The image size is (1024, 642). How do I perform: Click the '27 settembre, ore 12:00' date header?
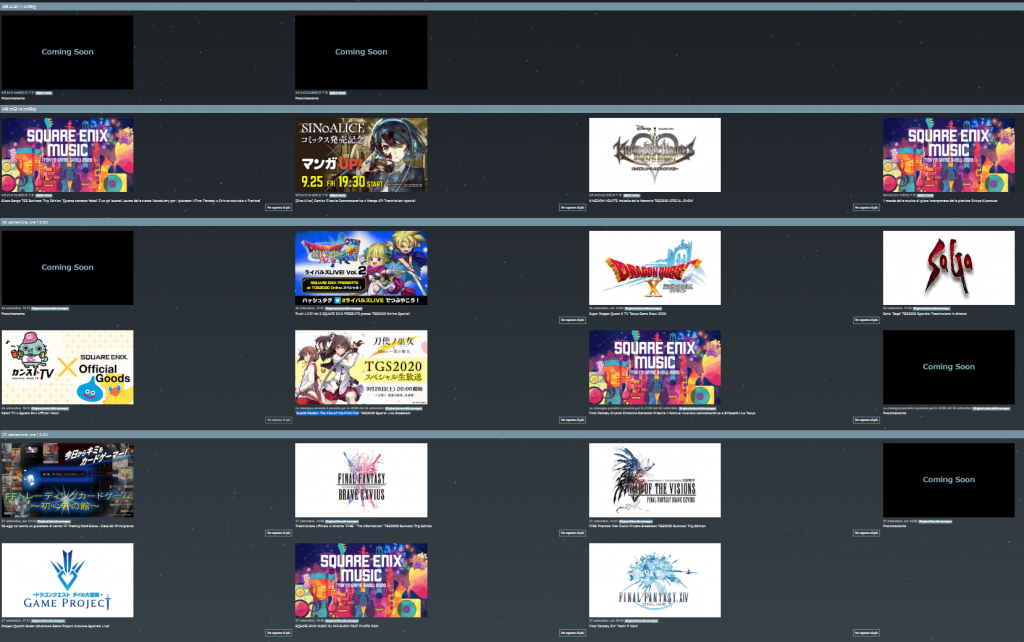(512, 434)
